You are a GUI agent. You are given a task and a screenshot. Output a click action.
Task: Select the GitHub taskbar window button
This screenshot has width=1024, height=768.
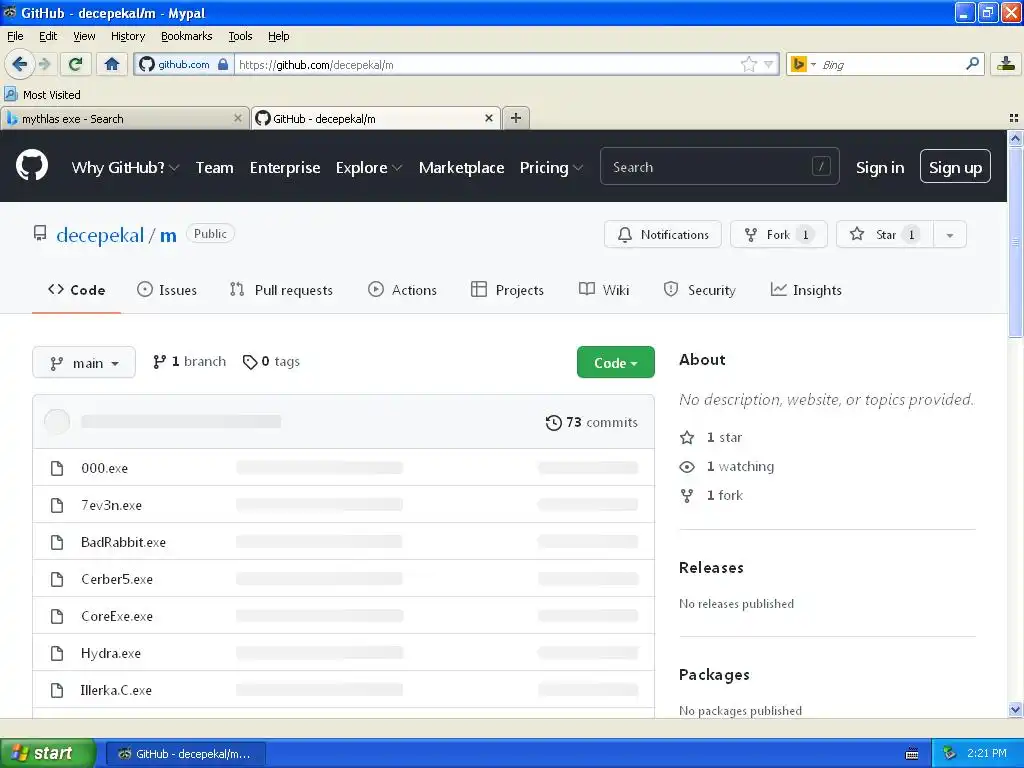click(x=185, y=754)
